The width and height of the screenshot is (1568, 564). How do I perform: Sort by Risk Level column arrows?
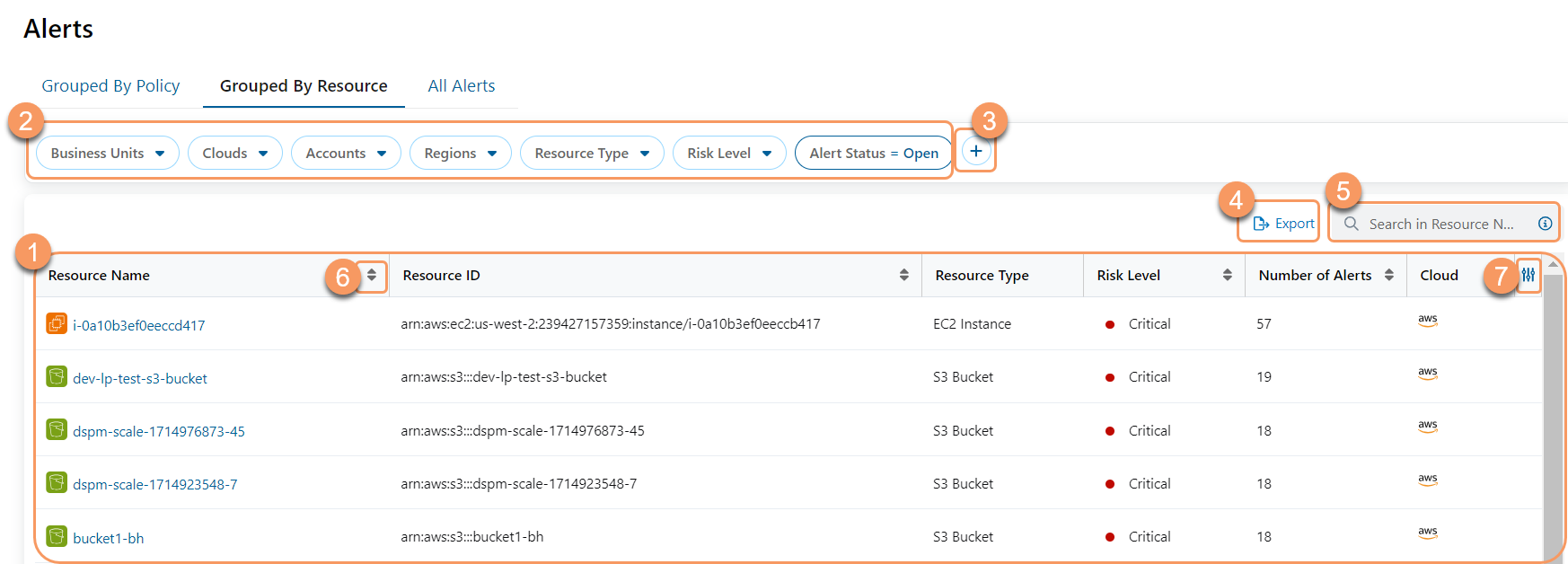click(x=1227, y=275)
